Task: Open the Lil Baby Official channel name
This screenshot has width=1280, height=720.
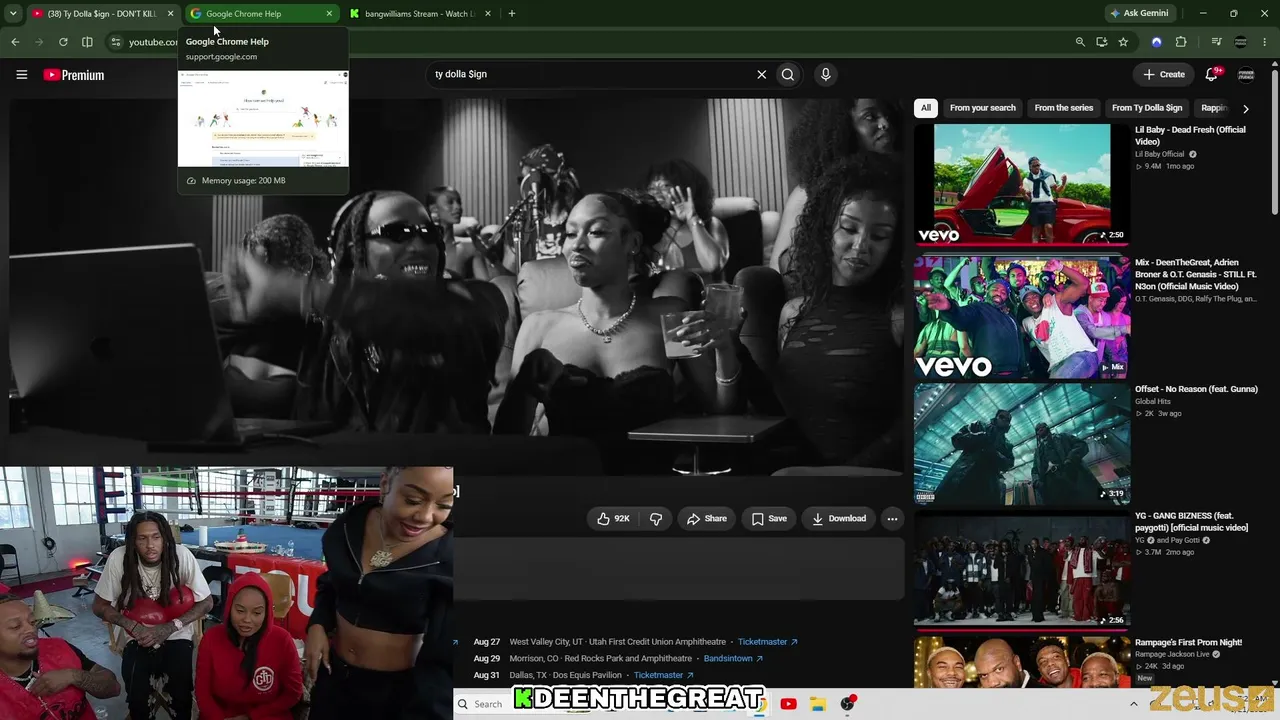Action: click(1159, 154)
